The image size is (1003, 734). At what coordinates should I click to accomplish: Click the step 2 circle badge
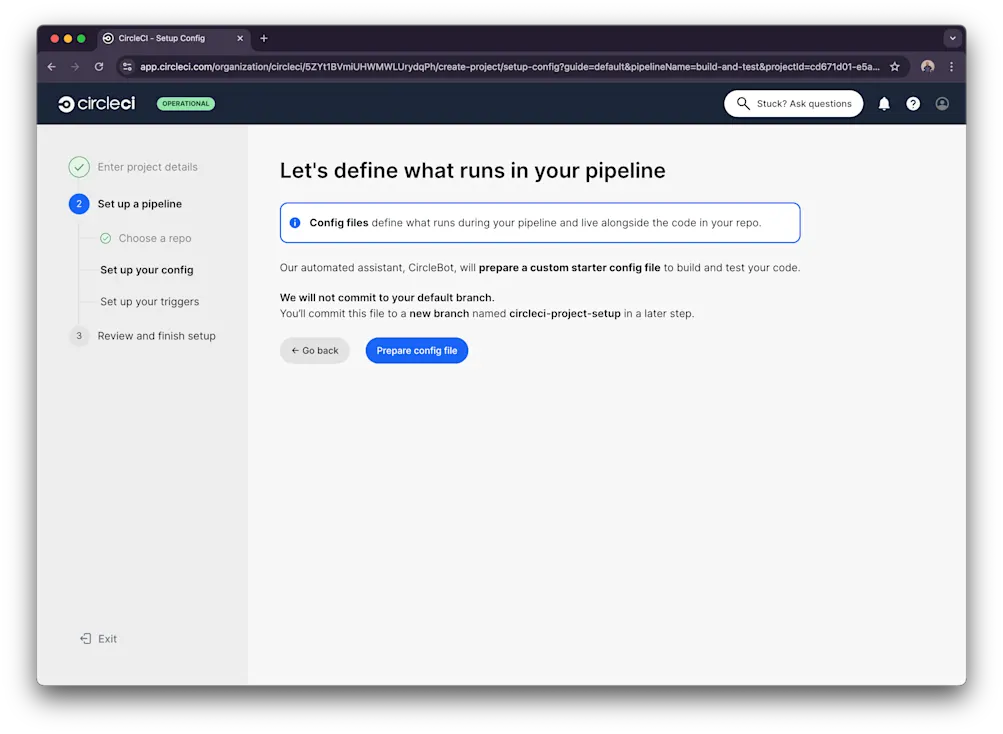(x=79, y=204)
